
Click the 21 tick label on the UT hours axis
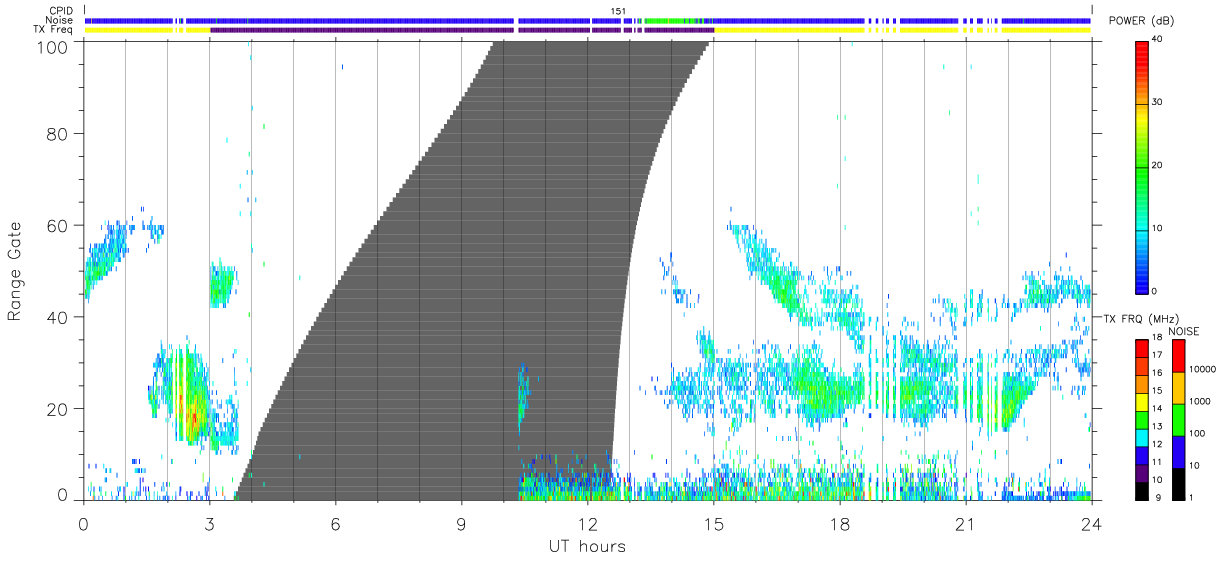tap(965, 523)
